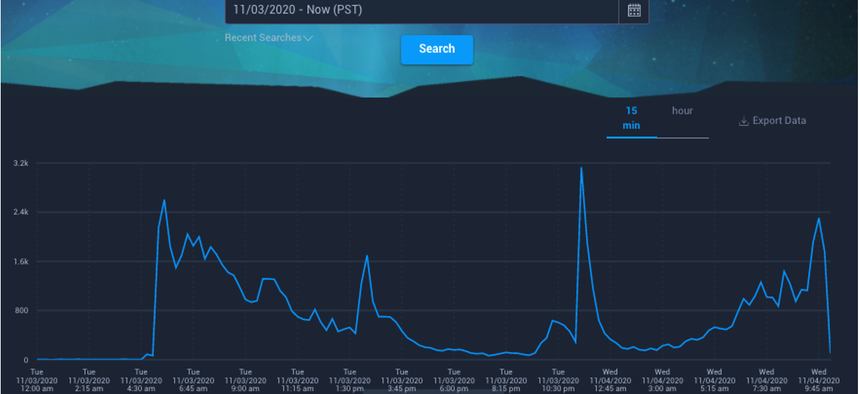The height and width of the screenshot is (394, 860).
Task: Click the blue Search button
Action: pos(437,49)
